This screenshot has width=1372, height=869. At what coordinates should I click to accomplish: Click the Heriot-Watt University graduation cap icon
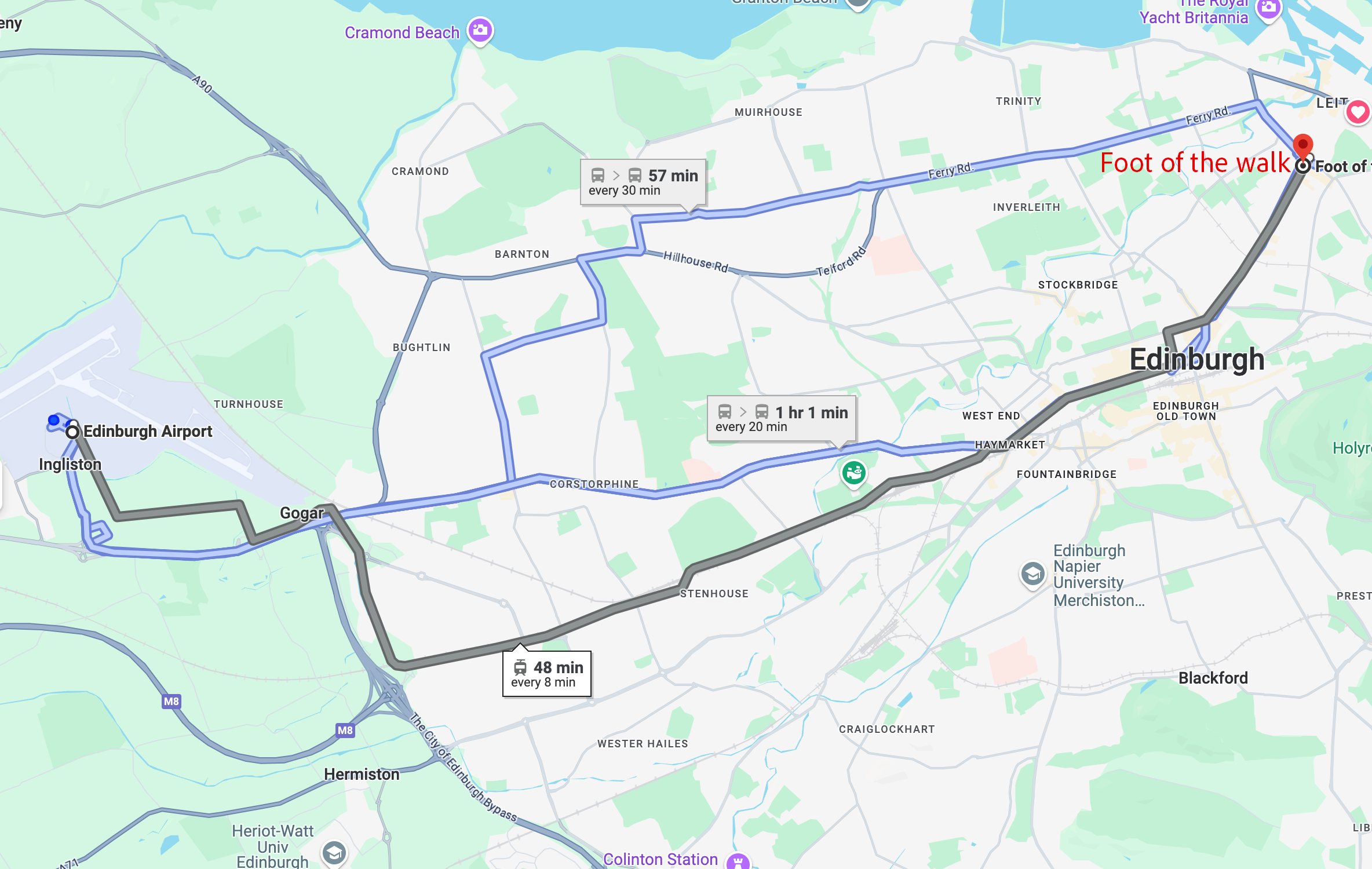point(334,853)
